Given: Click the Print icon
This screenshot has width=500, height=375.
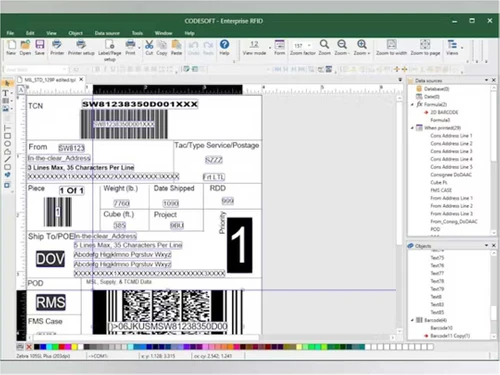Looking at the screenshot, I should pyautogui.click(x=130, y=44).
